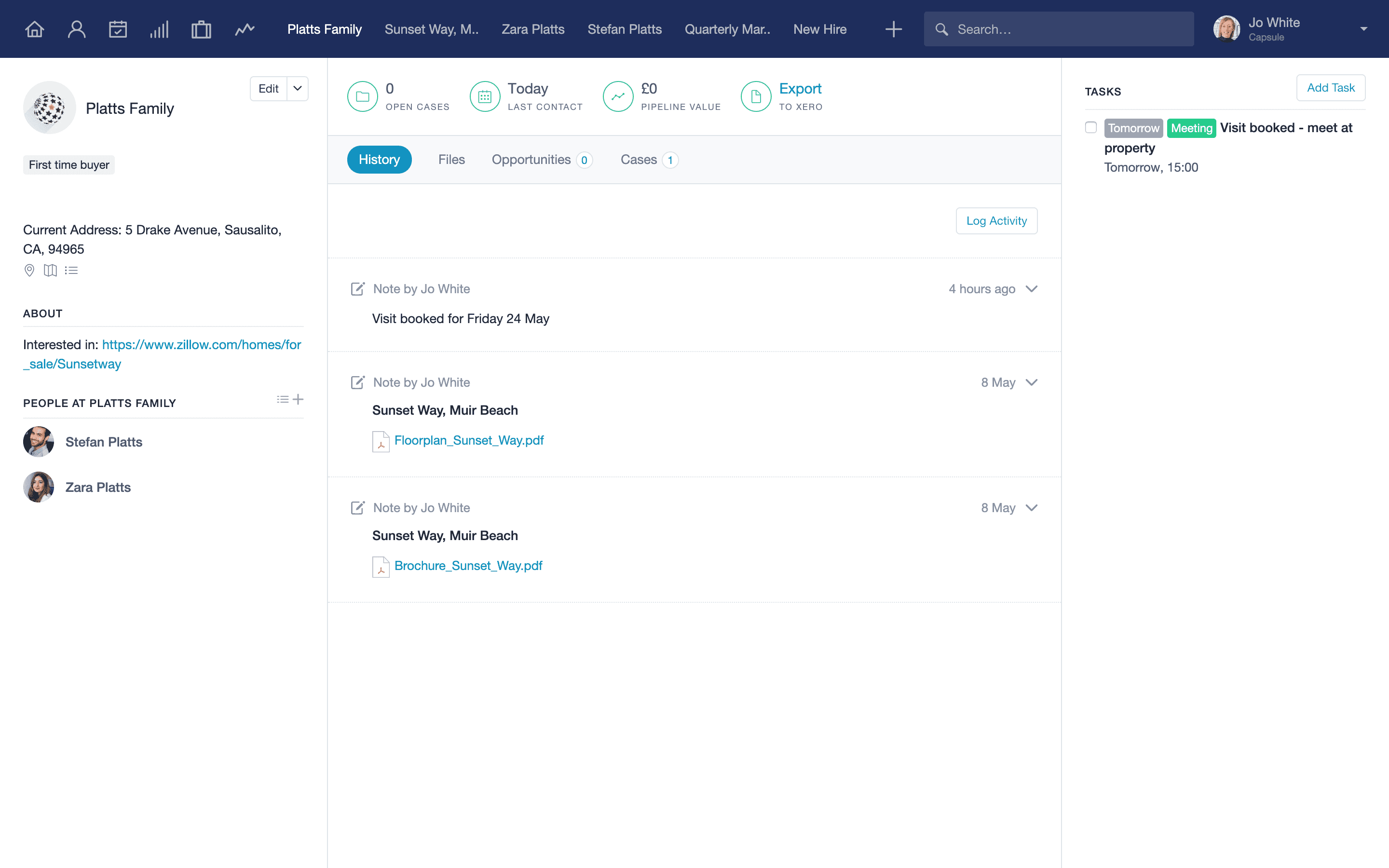Image resolution: width=1389 pixels, height=868 pixels.
Task: Open Brochure_Sunset_Way.pdf link
Action: pyautogui.click(x=468, y=566)
